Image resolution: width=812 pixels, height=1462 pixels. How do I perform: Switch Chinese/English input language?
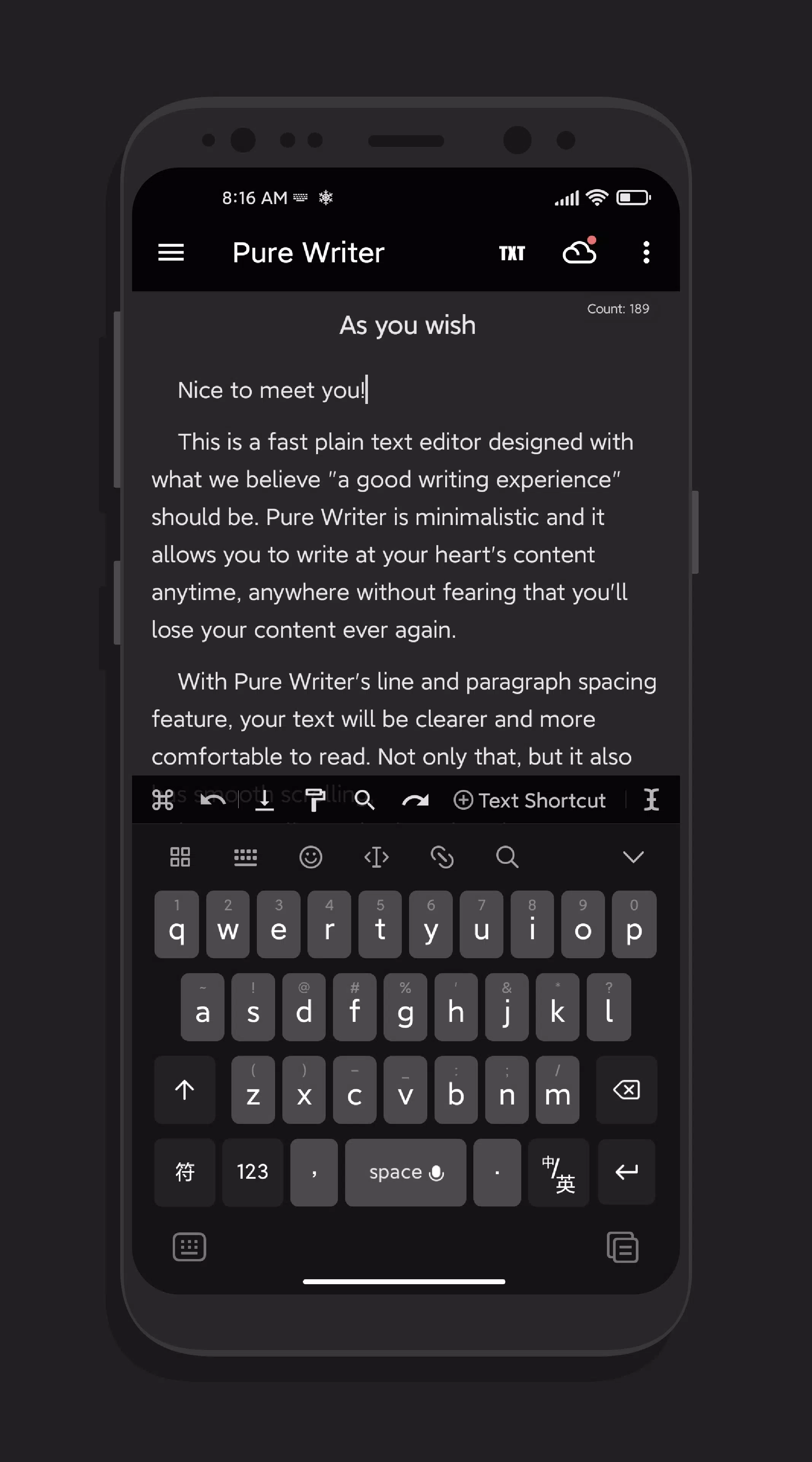coord(557,1172)
